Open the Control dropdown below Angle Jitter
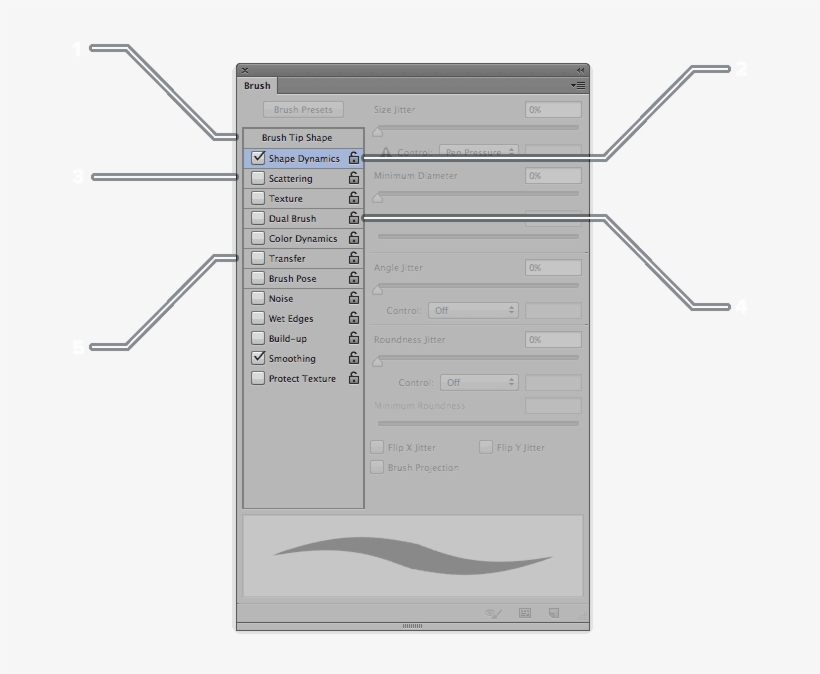 coord(473,310)
